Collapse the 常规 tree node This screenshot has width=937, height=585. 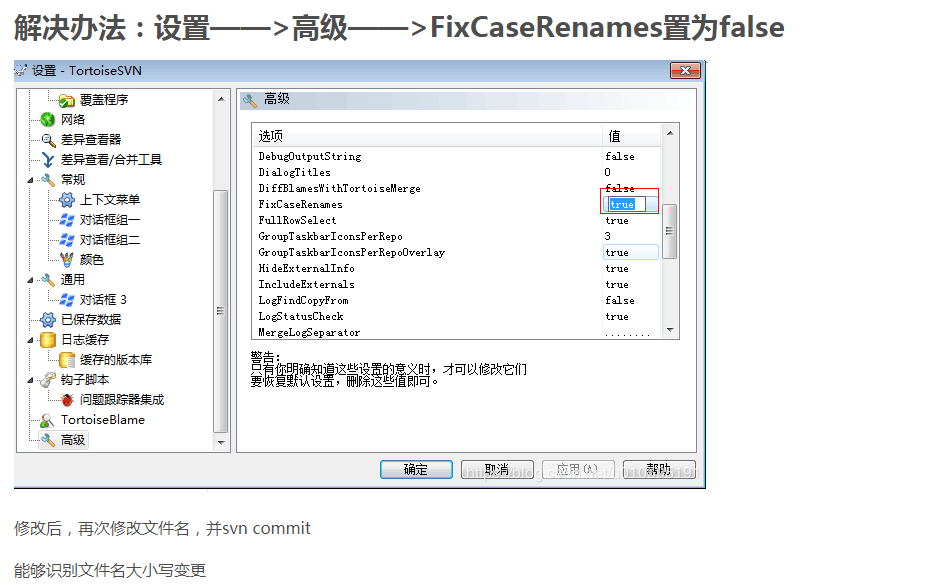[30, 180]
